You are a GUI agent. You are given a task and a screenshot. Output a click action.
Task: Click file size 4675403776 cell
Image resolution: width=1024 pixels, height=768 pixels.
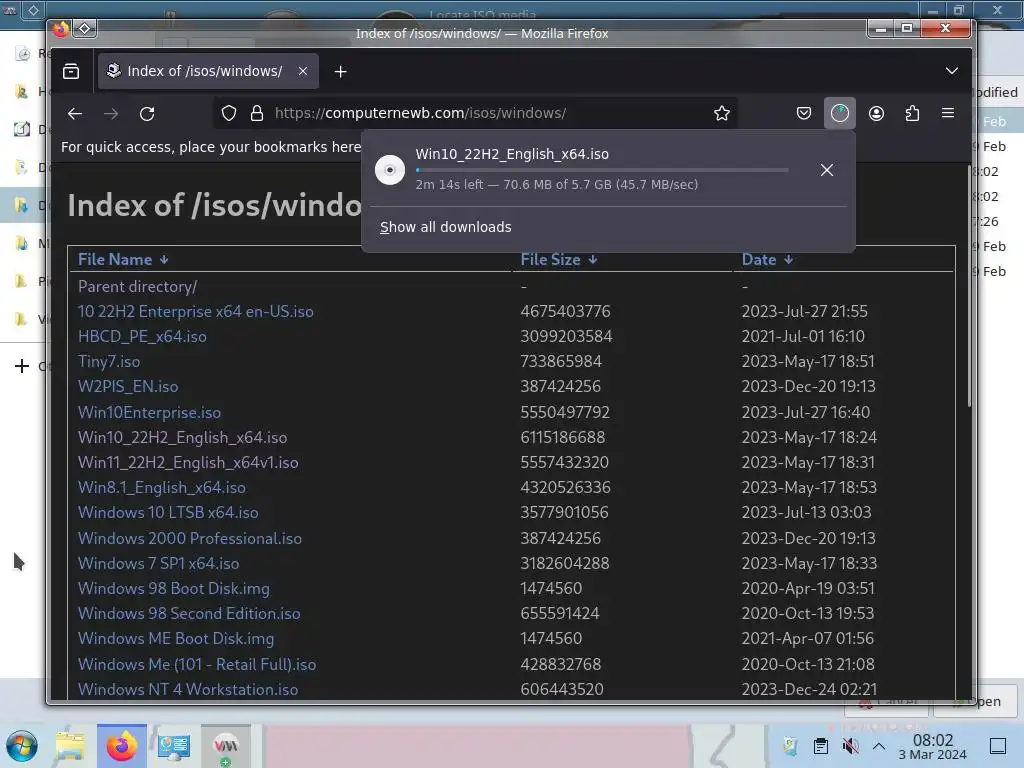coord(566,312)
